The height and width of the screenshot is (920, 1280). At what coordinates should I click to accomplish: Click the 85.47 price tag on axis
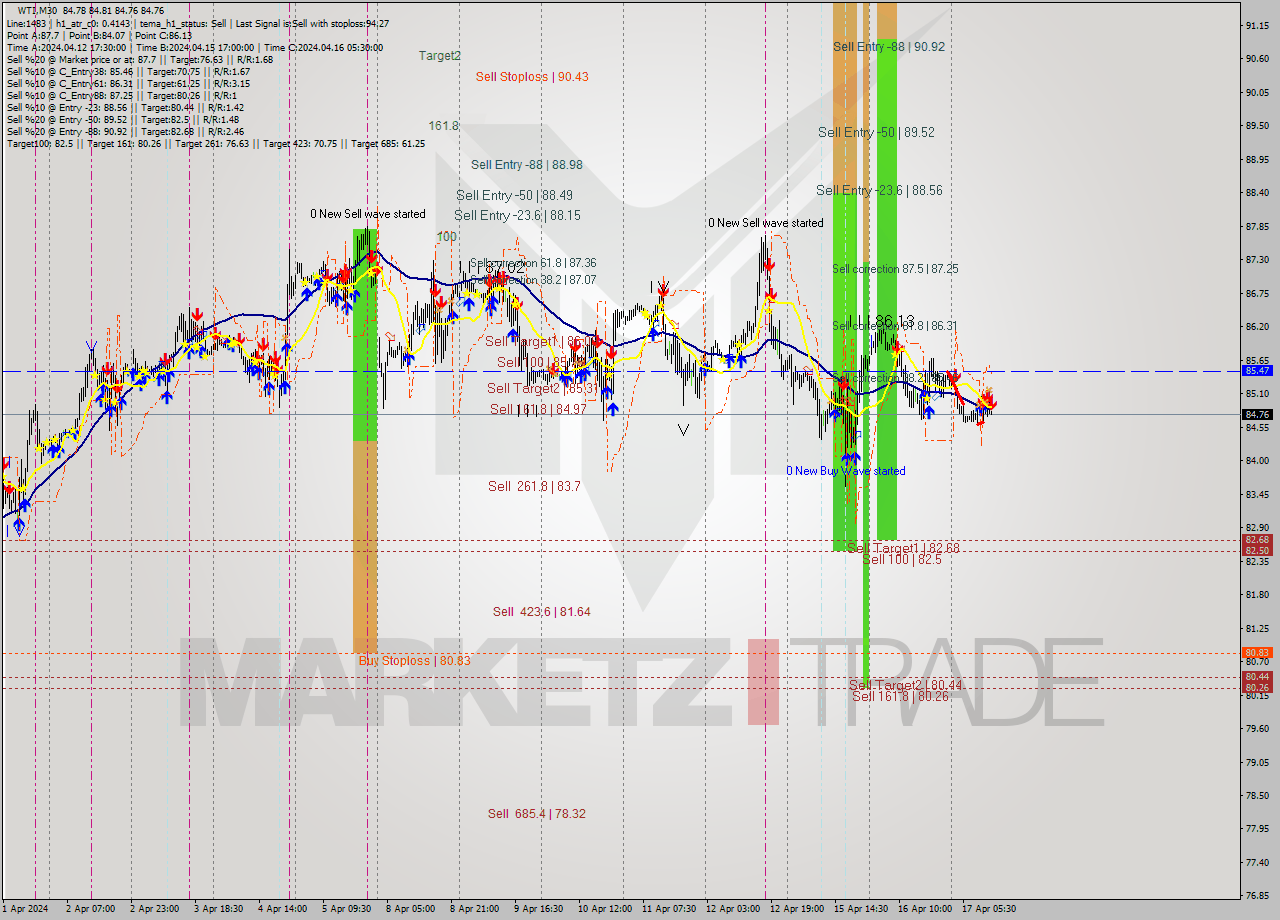tap(1257, 370)
